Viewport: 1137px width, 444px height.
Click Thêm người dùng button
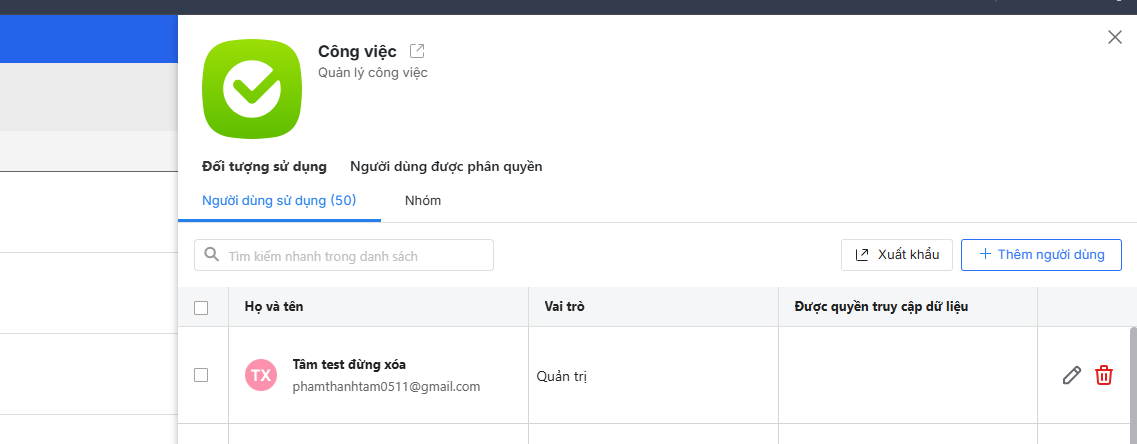click(x=1041, y=254)
